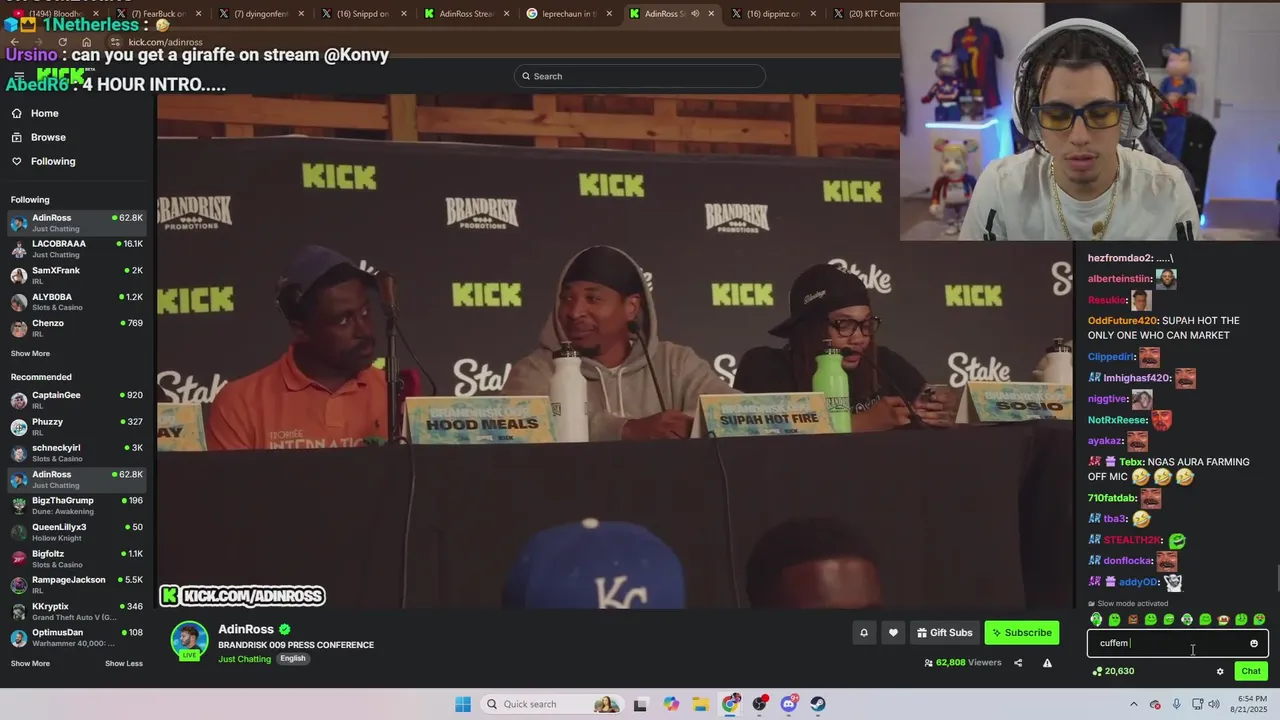1280x720 pixels.
Task: Click system tray microphone icon
Action: pos(1176,704)
